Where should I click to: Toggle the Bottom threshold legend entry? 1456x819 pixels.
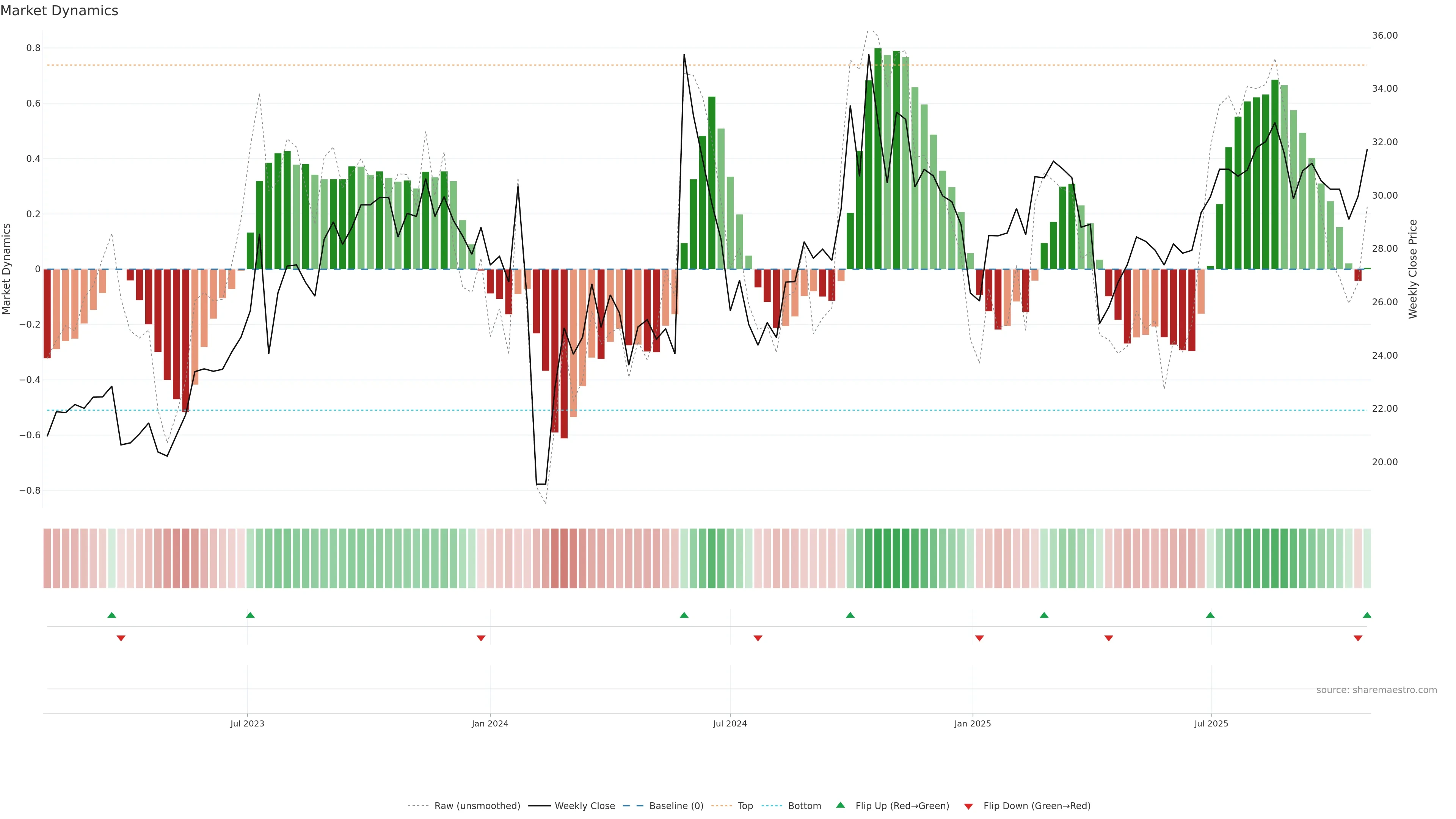pos(804,806)
